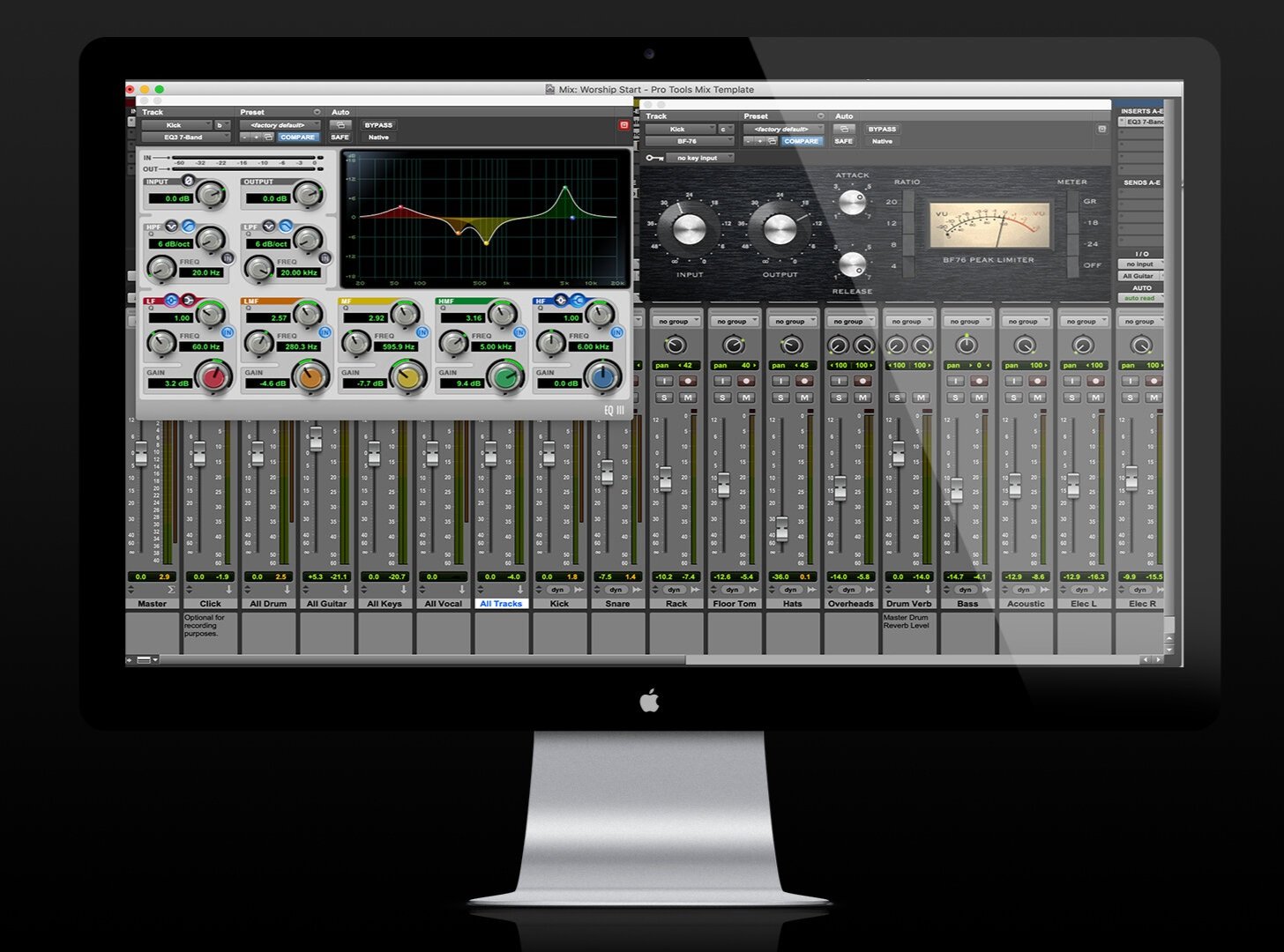Click the LF band shape icon in EQ3
Image resolution: width=1284 pixels, height=952 pixels.
point(170,298)
